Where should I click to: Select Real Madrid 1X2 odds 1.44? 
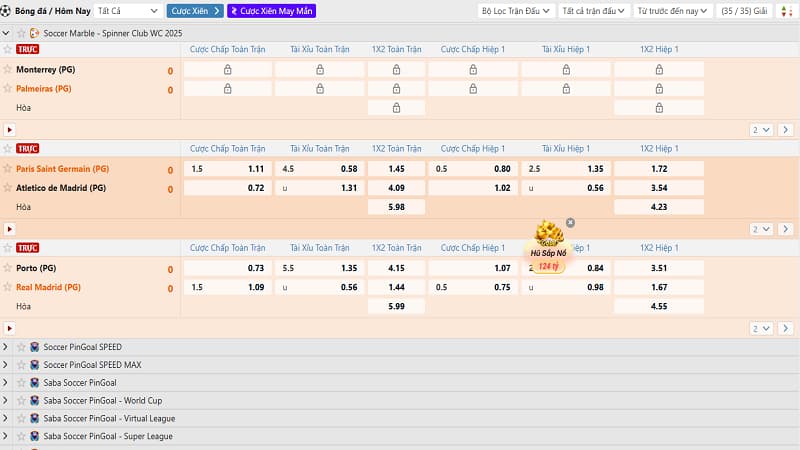[396, 287]
